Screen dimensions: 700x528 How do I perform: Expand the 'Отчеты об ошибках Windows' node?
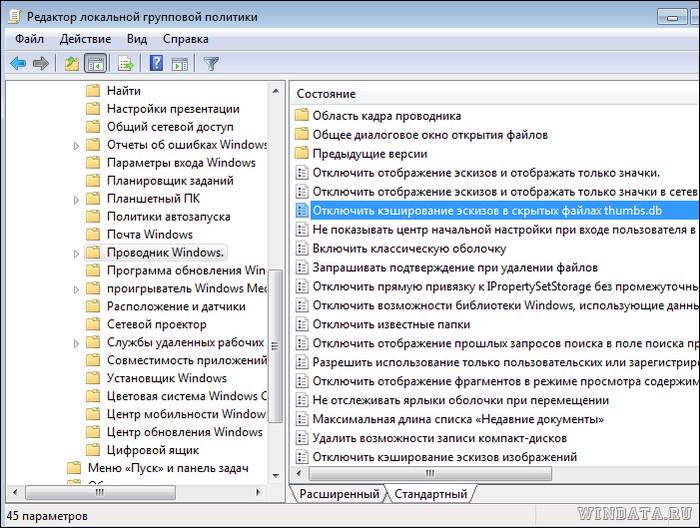[x=78, y=145]
